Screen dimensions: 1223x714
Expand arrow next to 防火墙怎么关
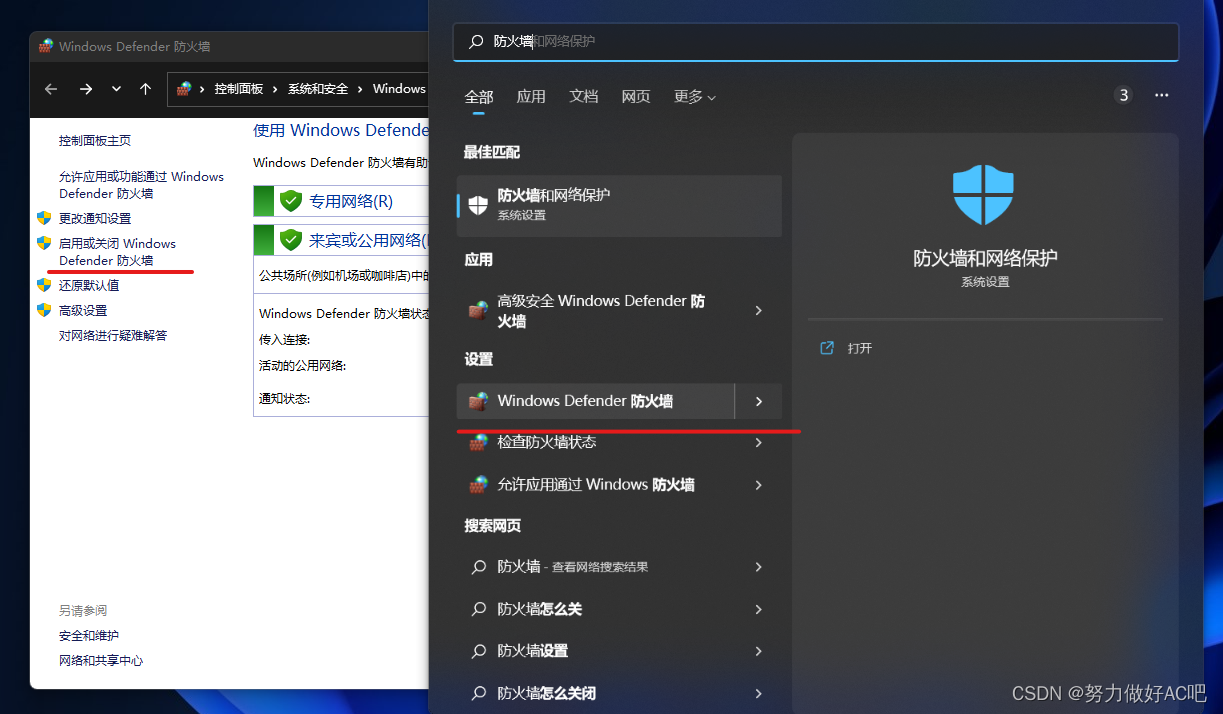click(758, 609)
